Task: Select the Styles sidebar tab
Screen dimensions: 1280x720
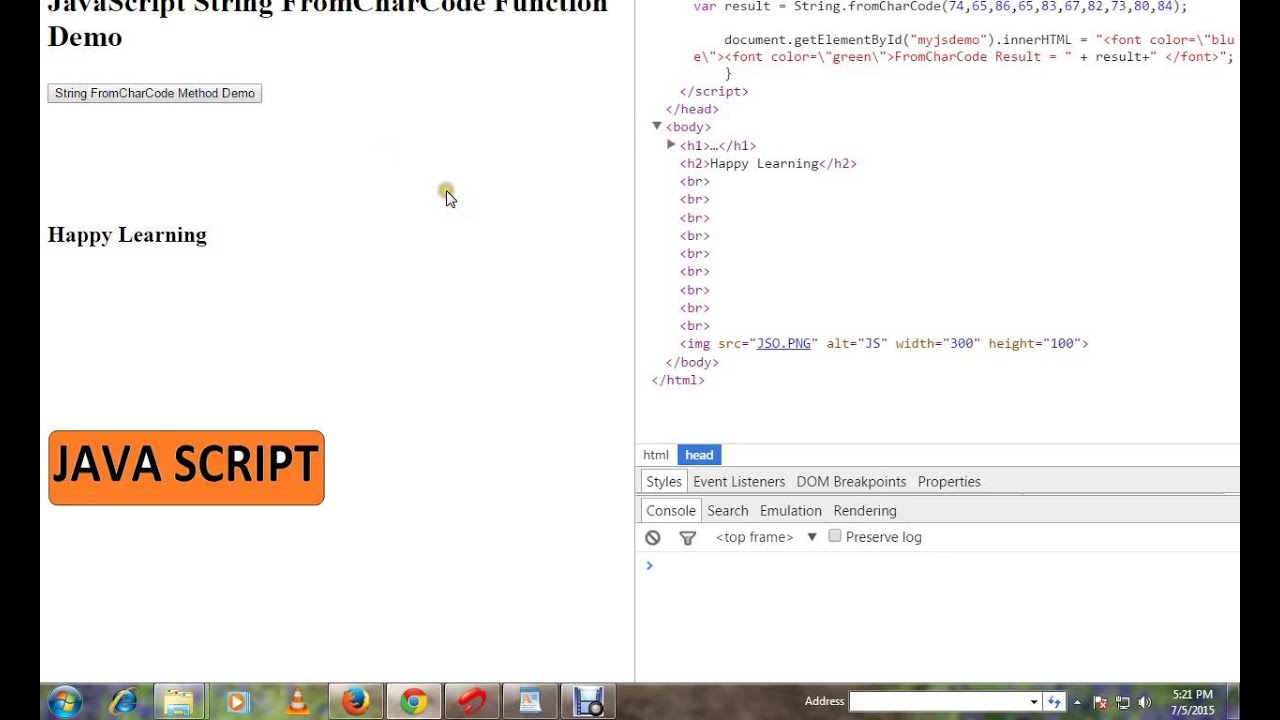Action: [x=663, y=481]
